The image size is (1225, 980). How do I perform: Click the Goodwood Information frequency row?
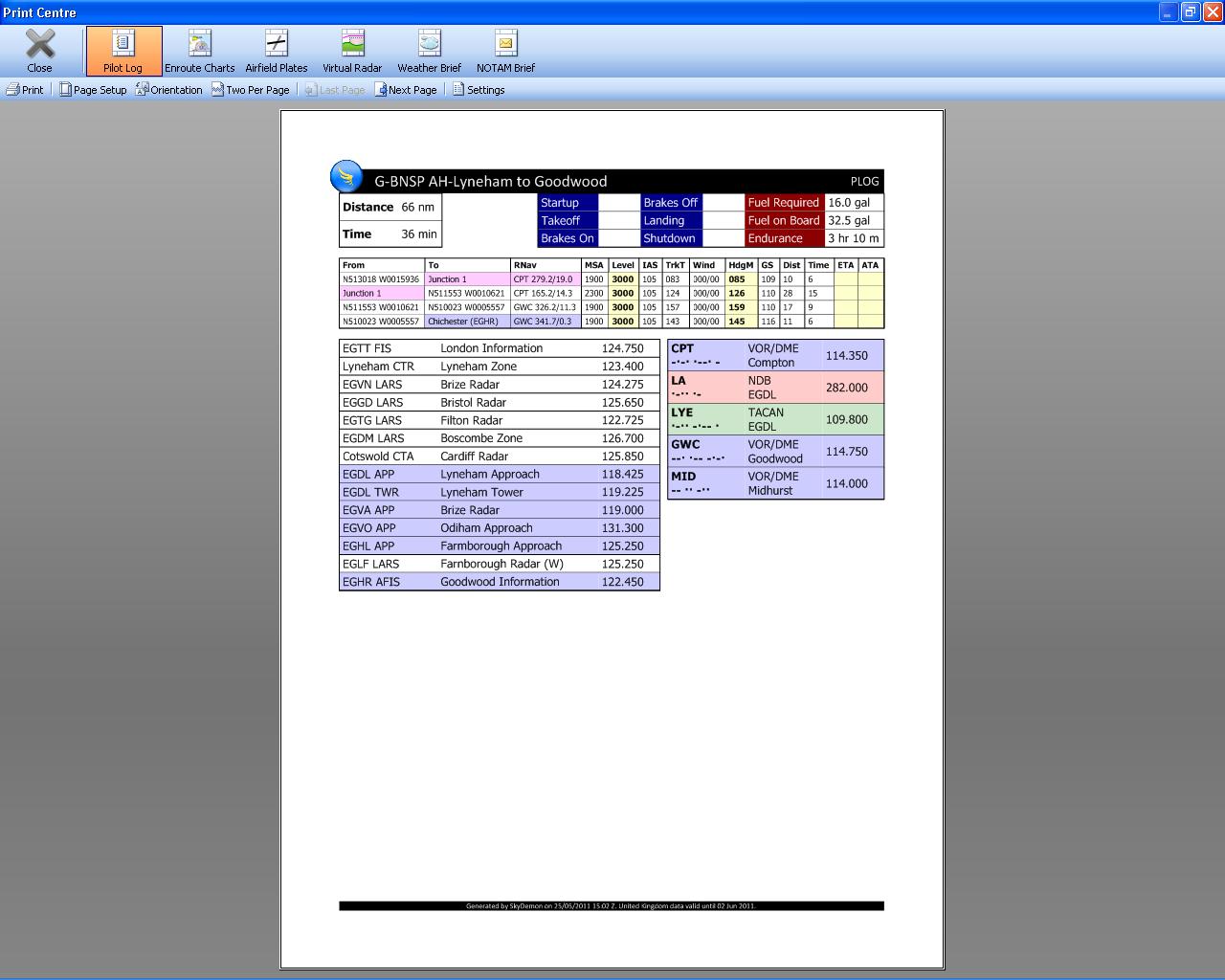(499, 582)
